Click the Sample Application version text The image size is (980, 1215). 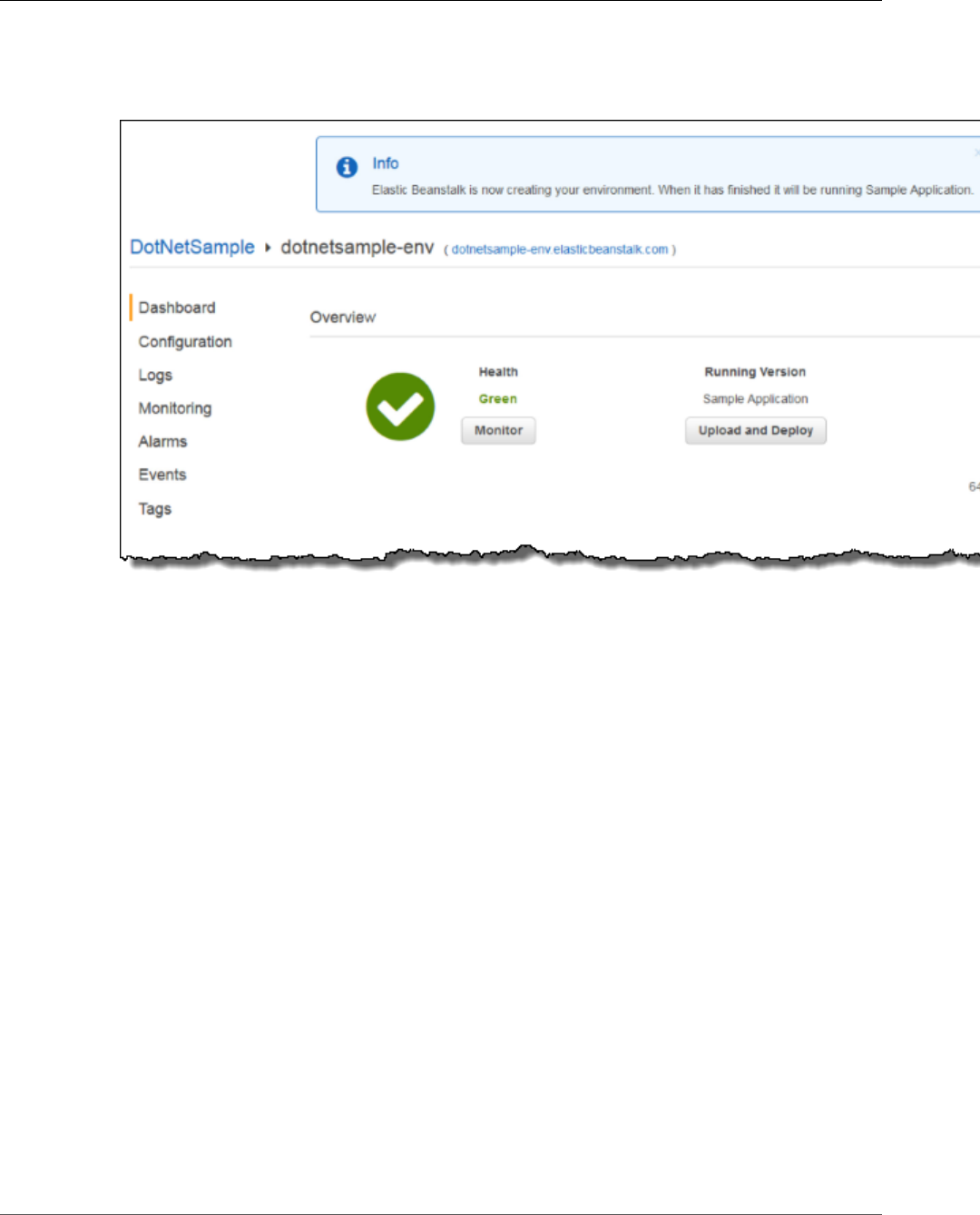pos(755,399)
